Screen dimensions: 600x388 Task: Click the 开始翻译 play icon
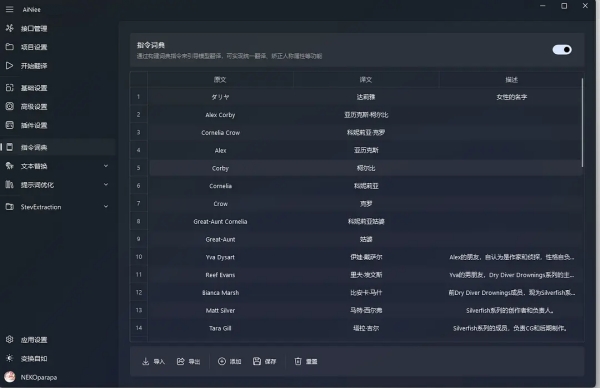[x=10, y=65]
